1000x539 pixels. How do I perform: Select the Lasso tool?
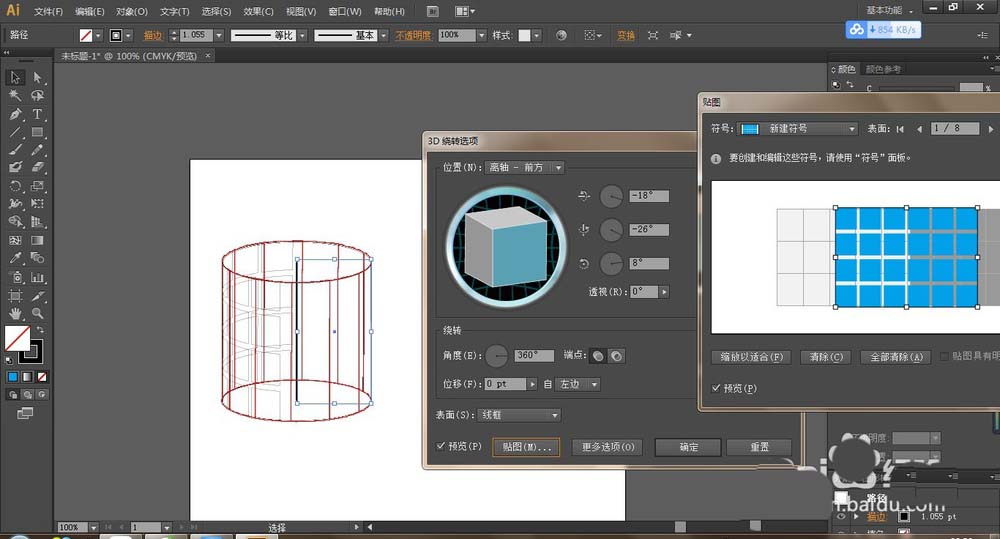tap(38, 96)
